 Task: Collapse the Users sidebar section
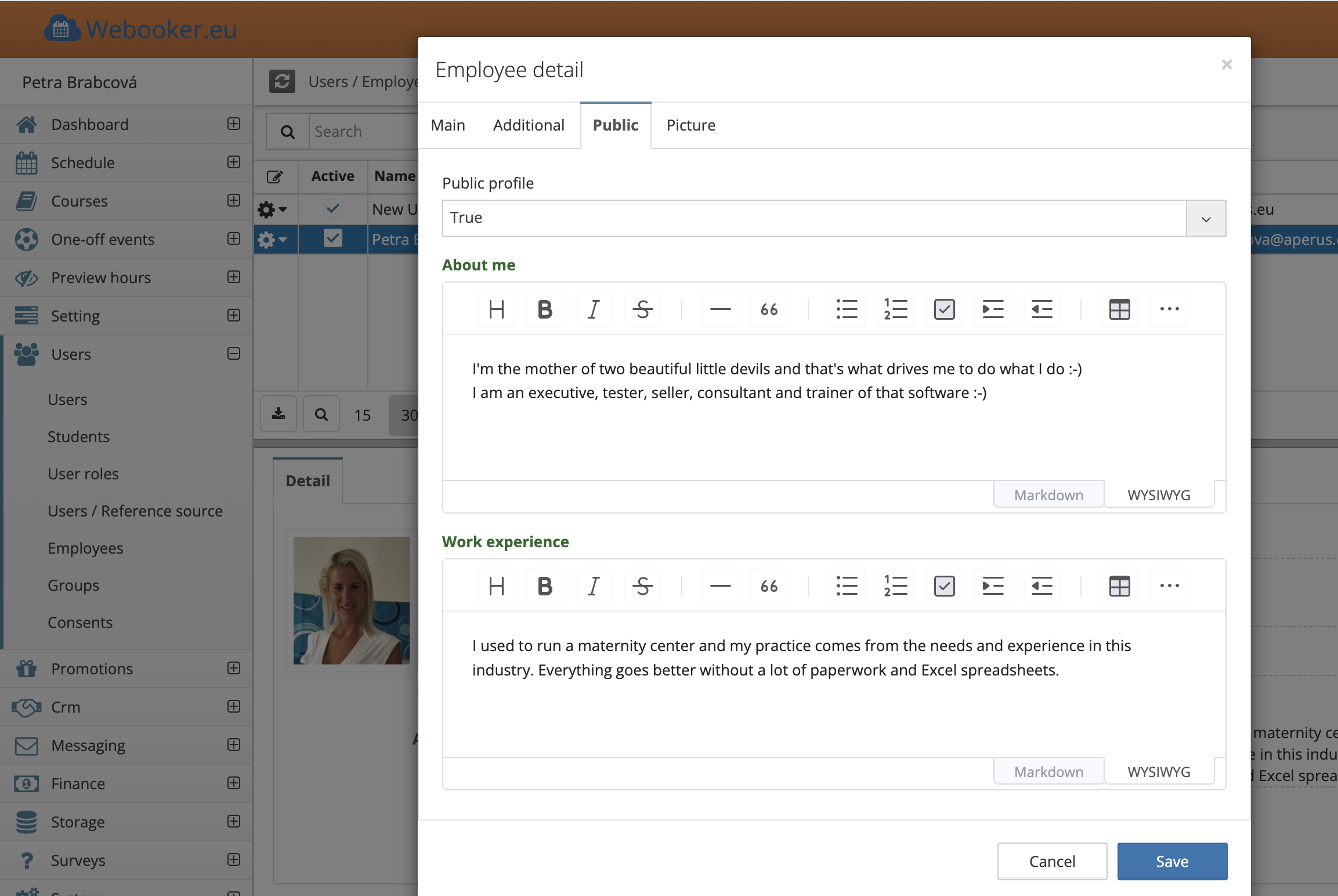coord(234,354)
